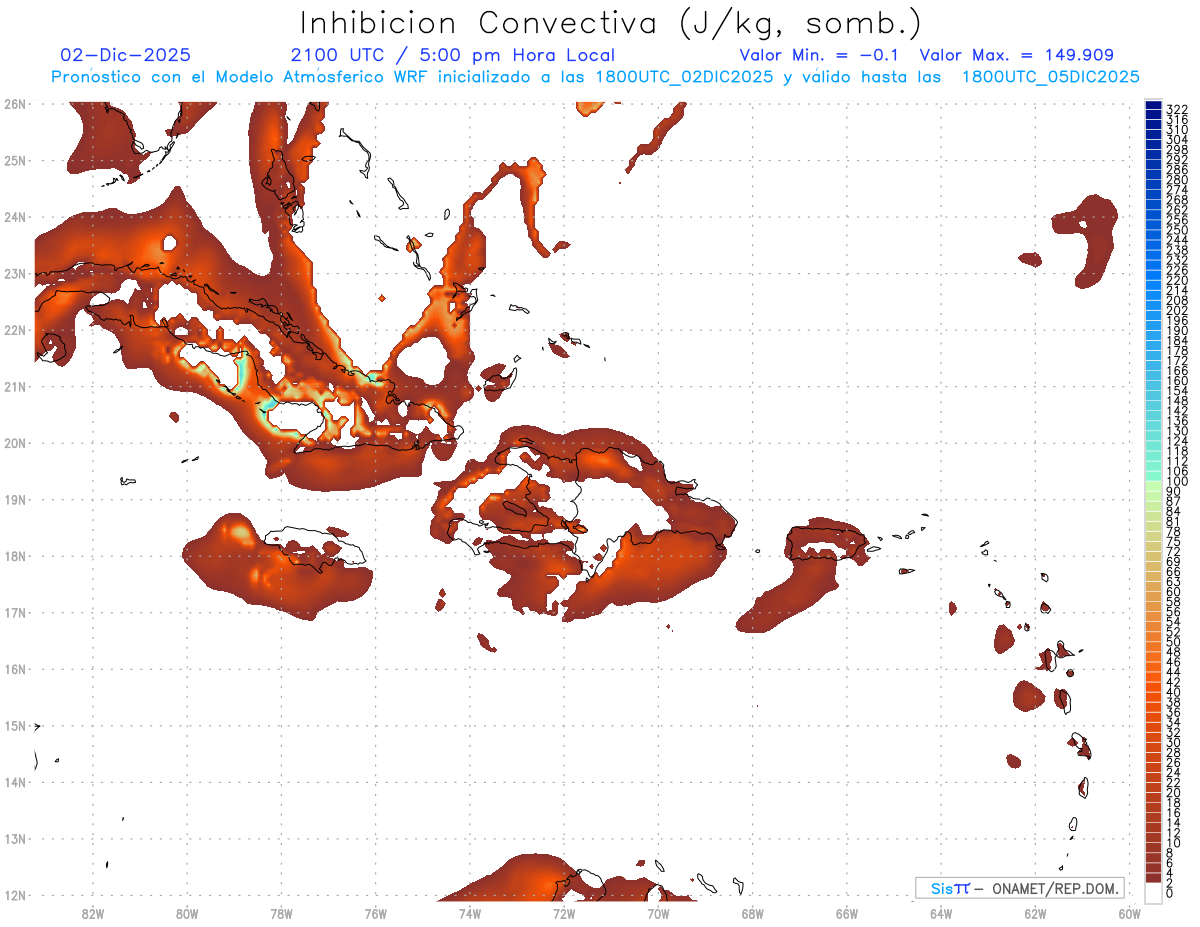Viewport: 1200px width, 927px height.
Task: Click the legend scale value 130
Action: (1176, 431)
